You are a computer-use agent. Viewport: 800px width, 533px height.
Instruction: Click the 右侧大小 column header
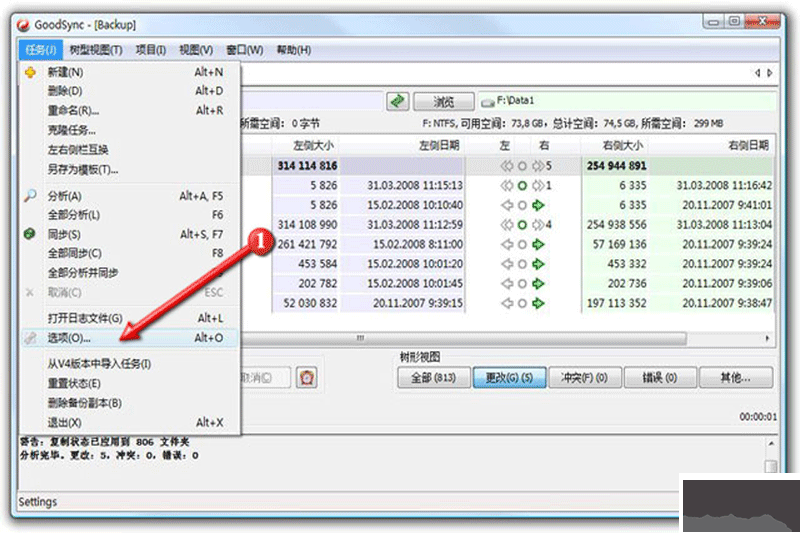615,145
